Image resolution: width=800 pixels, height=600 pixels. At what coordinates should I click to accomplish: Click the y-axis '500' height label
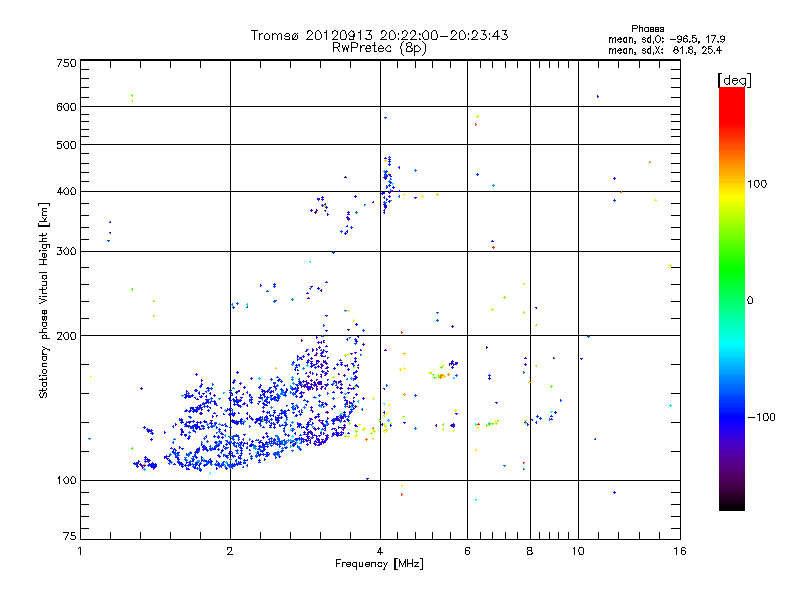pyautogui.click(x=66, y=145)
